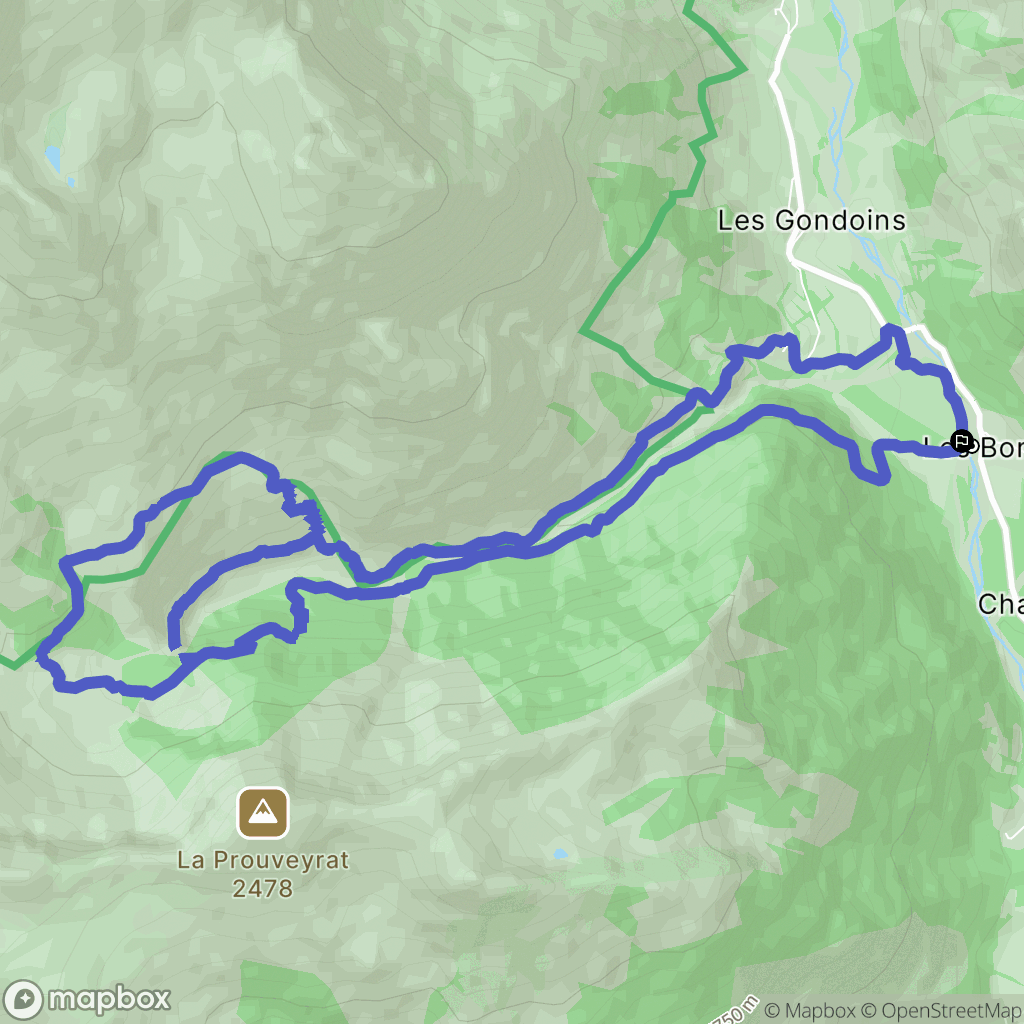Click the larger blue lake in the upper-left mountains
This screenshot has height=1024, width=1024.
(52, 159)
